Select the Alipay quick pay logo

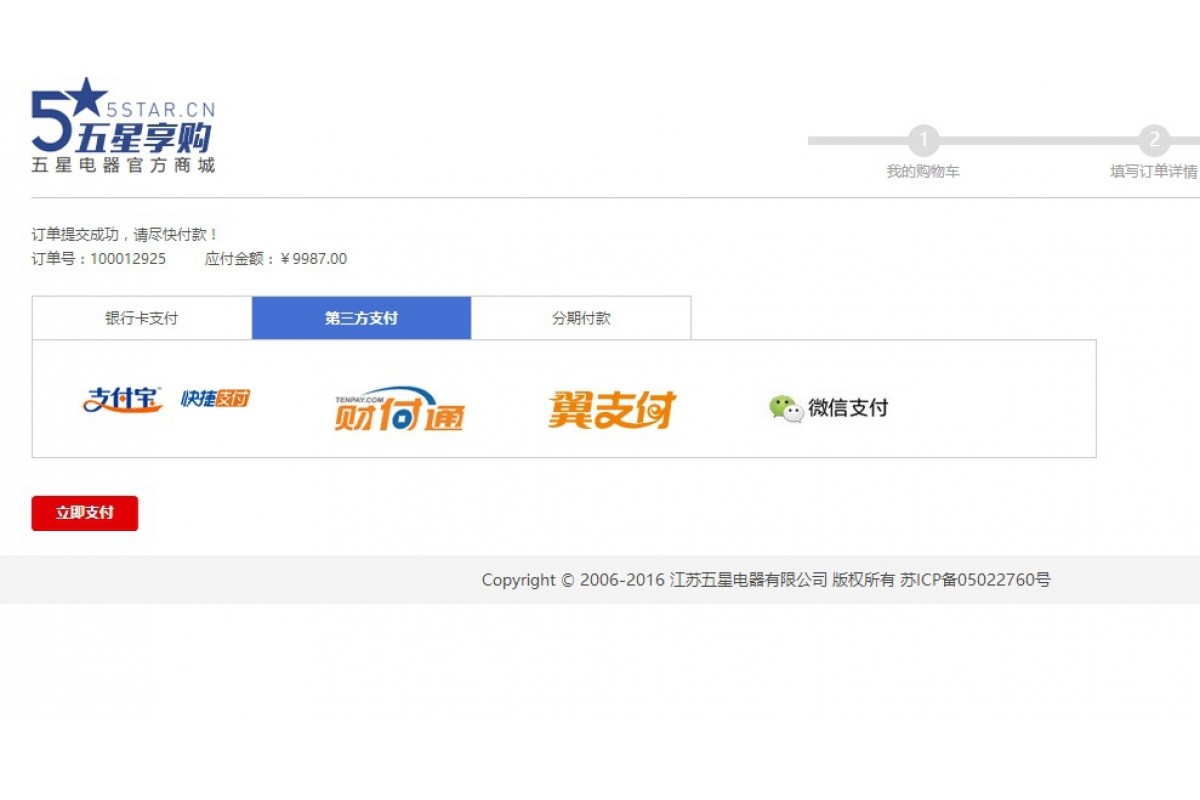(215, 399)
